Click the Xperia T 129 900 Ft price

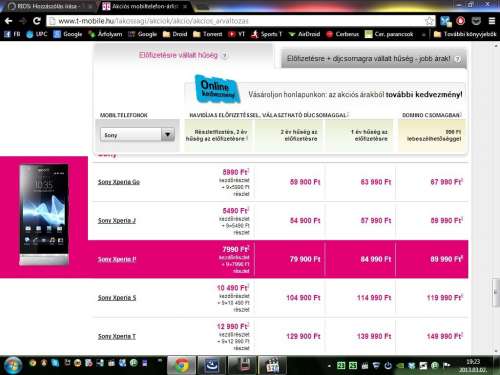click(303, 336)
